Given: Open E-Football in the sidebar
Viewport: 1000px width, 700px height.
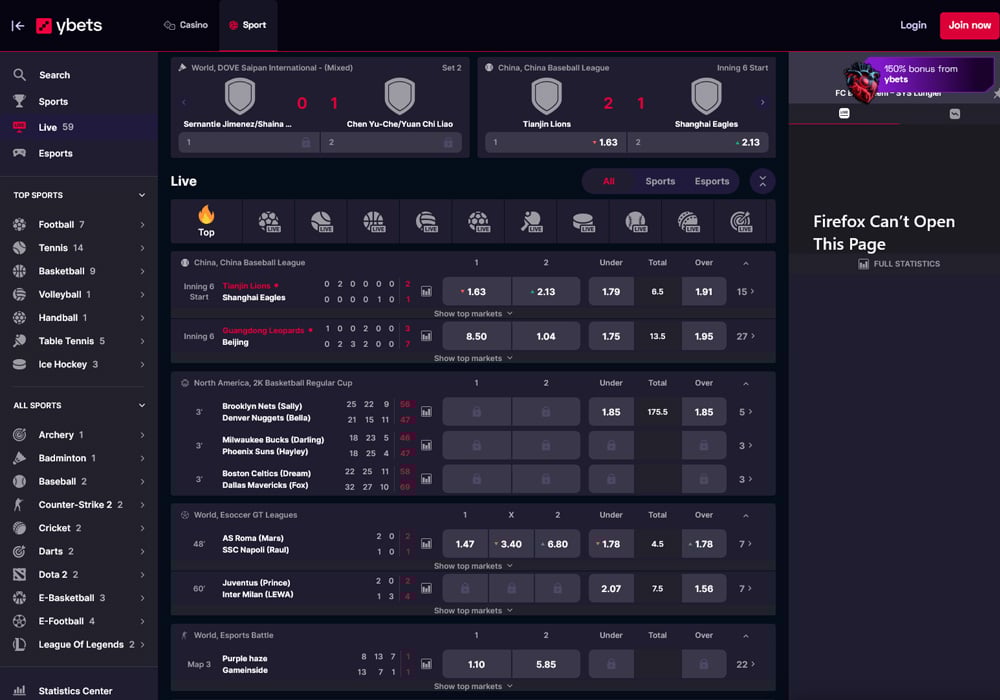Looking at the screenshot, I should coord(78,621).
